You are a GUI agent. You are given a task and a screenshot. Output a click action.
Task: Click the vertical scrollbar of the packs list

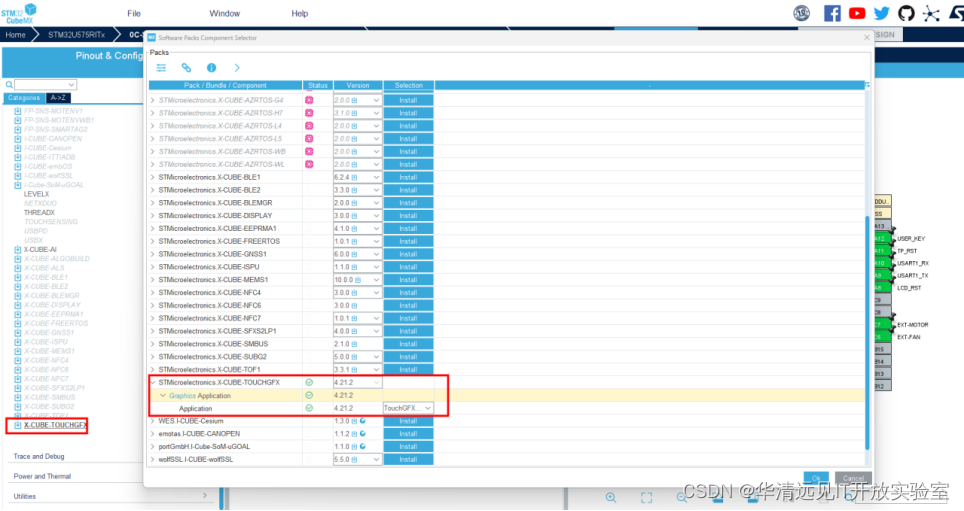coord(867,332)
